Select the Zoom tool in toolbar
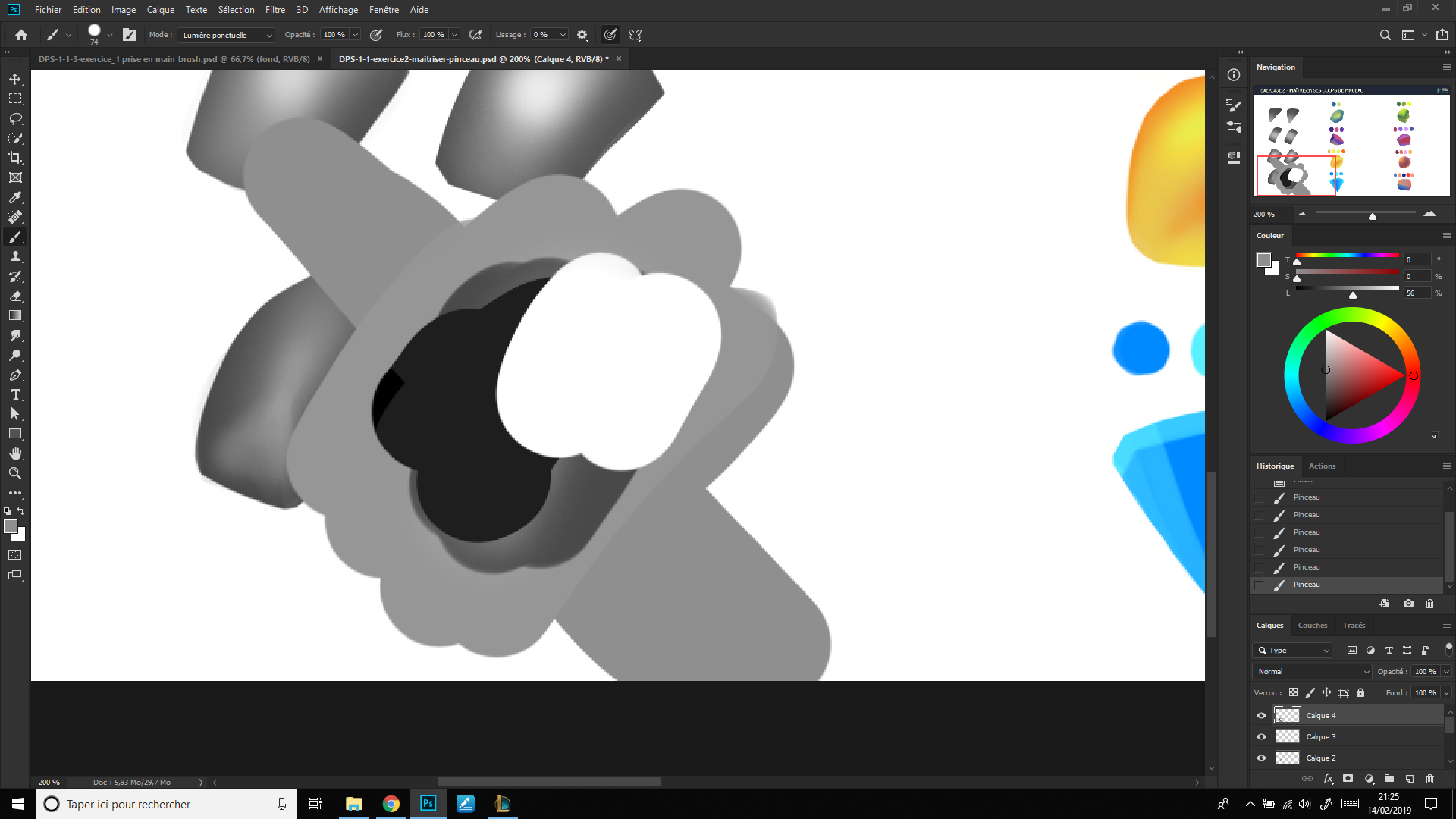The height and width of the screenshot is (819, 1456). coord(15,473)
